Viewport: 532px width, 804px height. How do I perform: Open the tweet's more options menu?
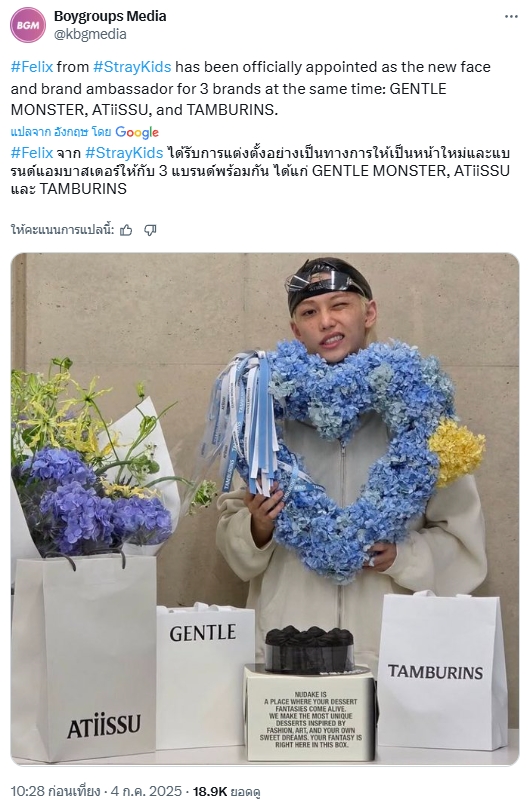[x=511, y=16]
